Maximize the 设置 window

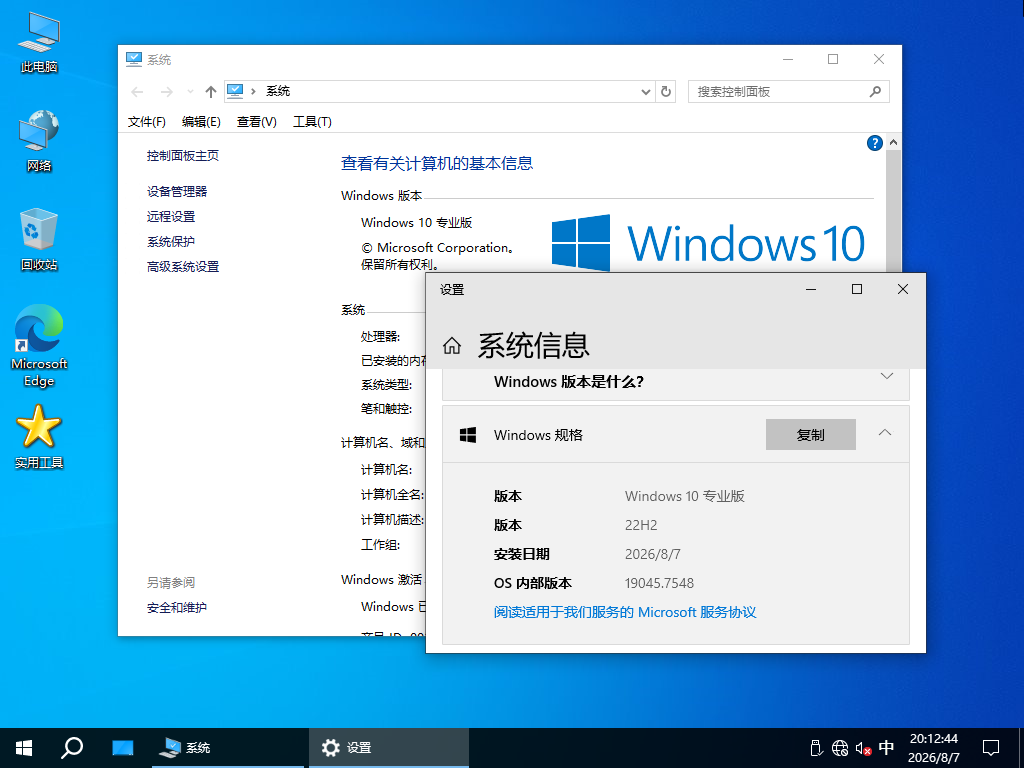tap(857, 289)
